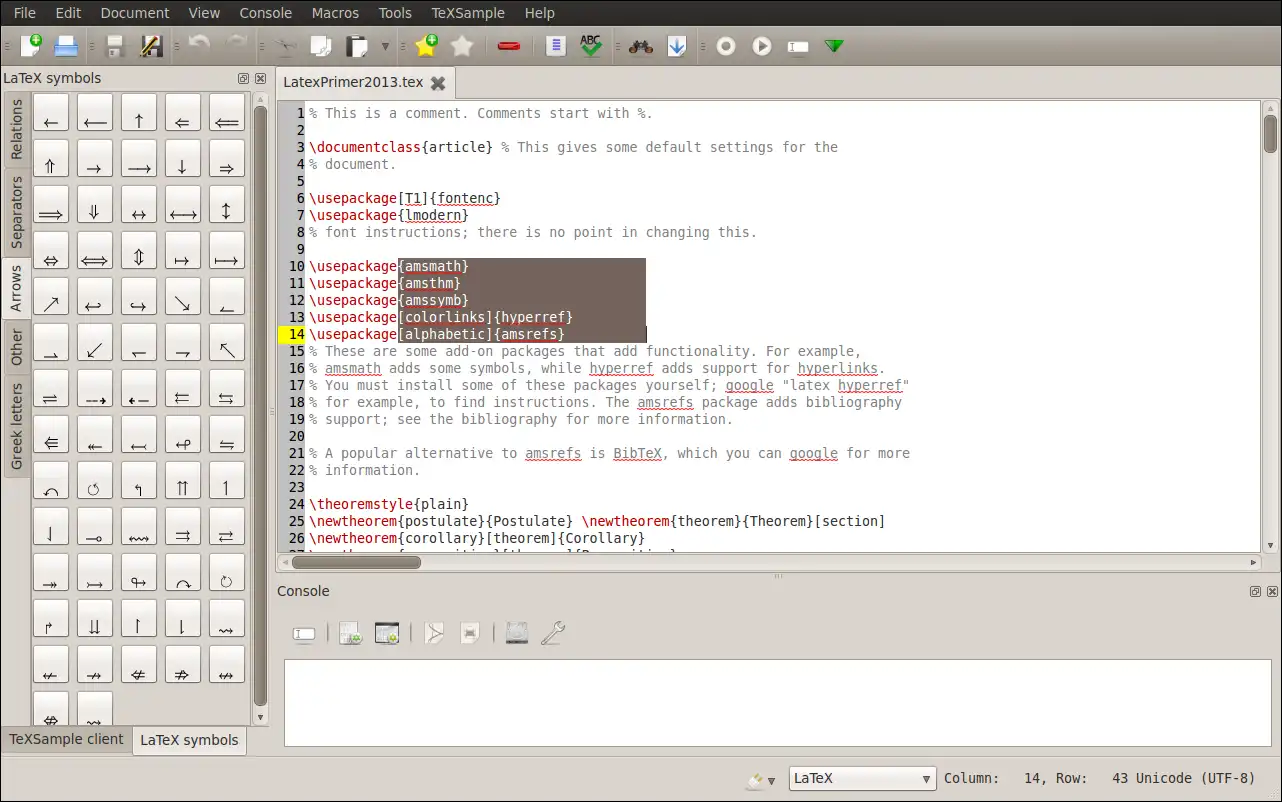Click the record macro circle button
The image size is (1282, 802).
pos(726,46)
